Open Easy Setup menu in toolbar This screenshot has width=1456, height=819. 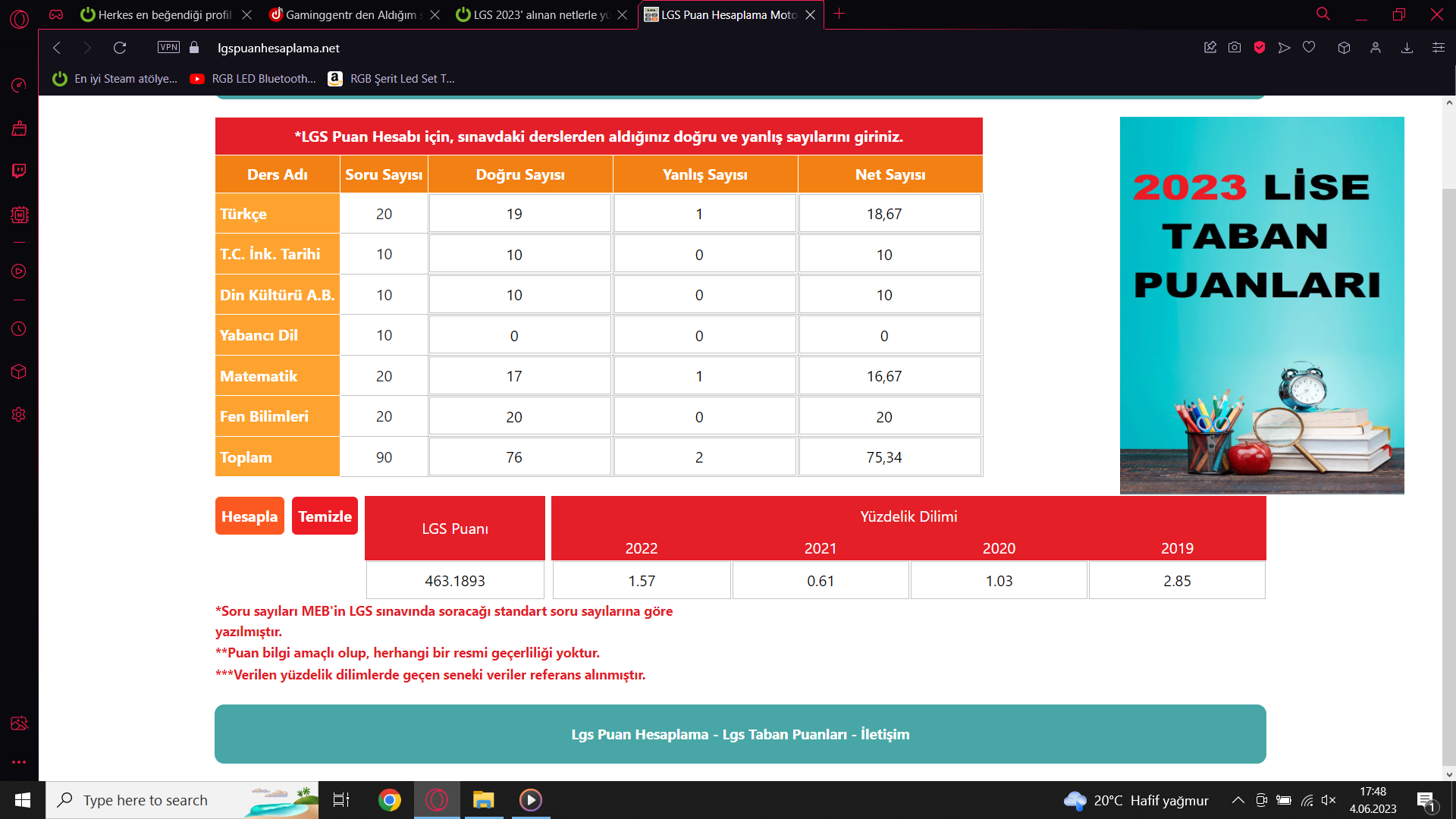pyautogui.click(x=1438, y=48)
